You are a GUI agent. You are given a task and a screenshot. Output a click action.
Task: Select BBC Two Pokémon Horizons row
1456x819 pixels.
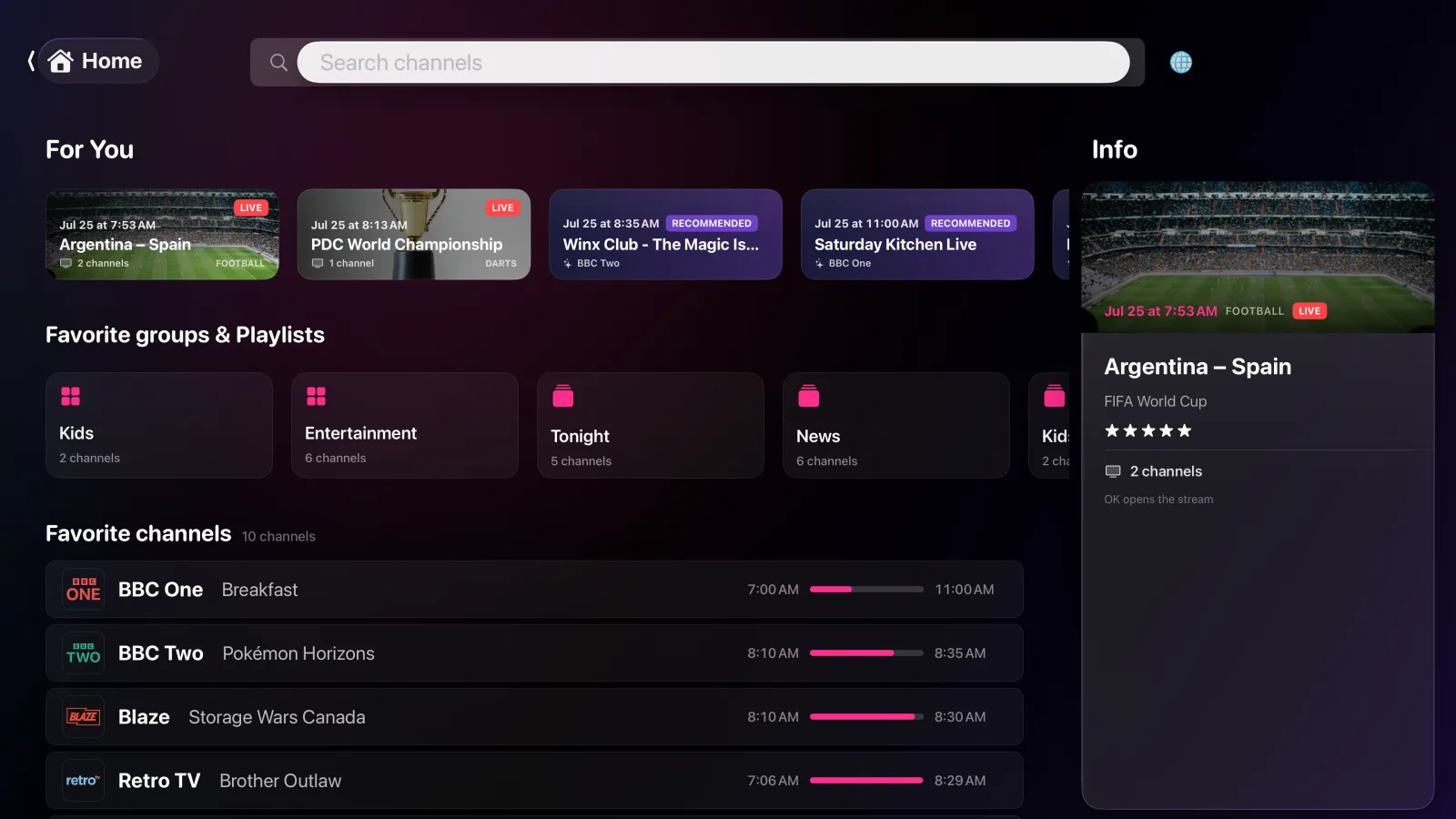tap(534, 653)
